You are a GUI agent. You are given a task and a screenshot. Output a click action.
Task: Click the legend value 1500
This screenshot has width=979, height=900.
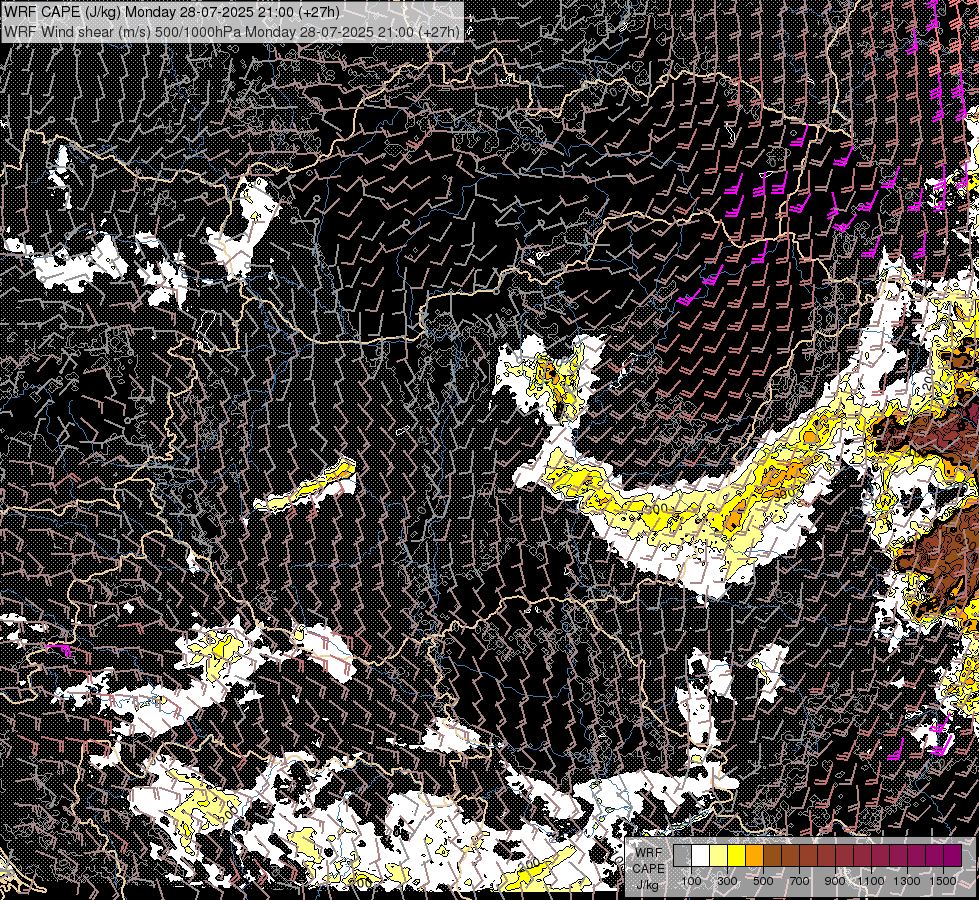[x=943, y=881]
